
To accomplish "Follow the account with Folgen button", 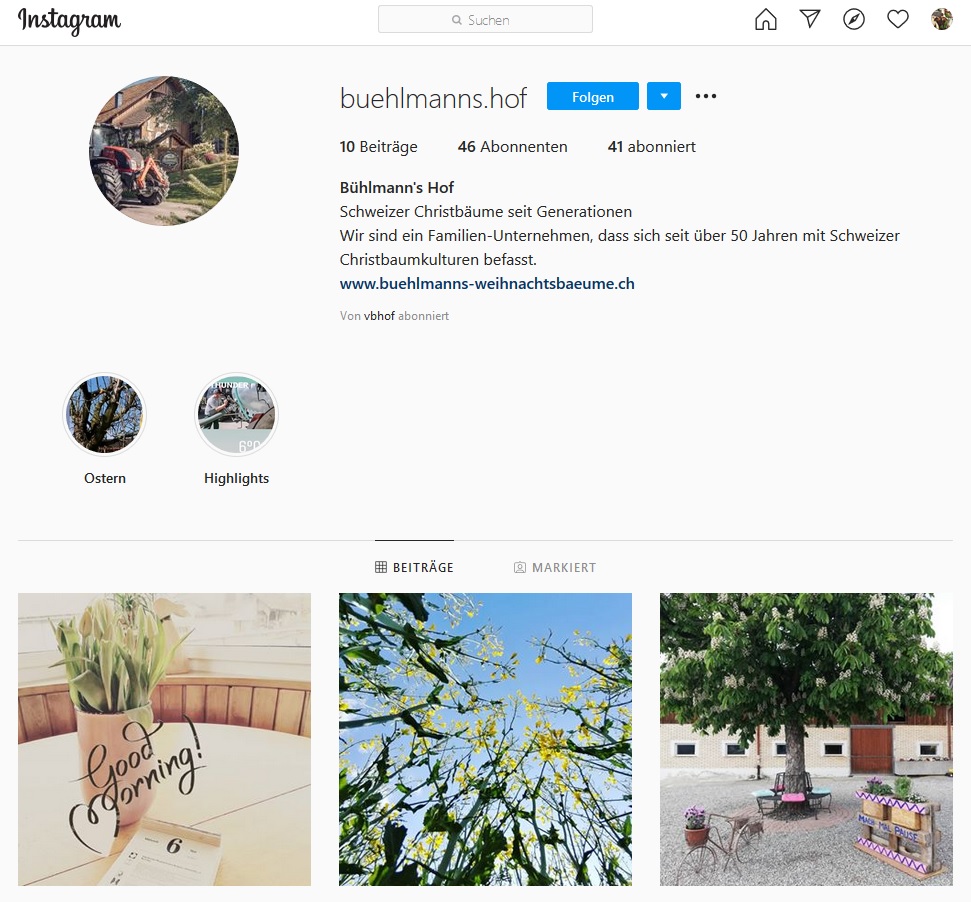I will tap(593, 96).
